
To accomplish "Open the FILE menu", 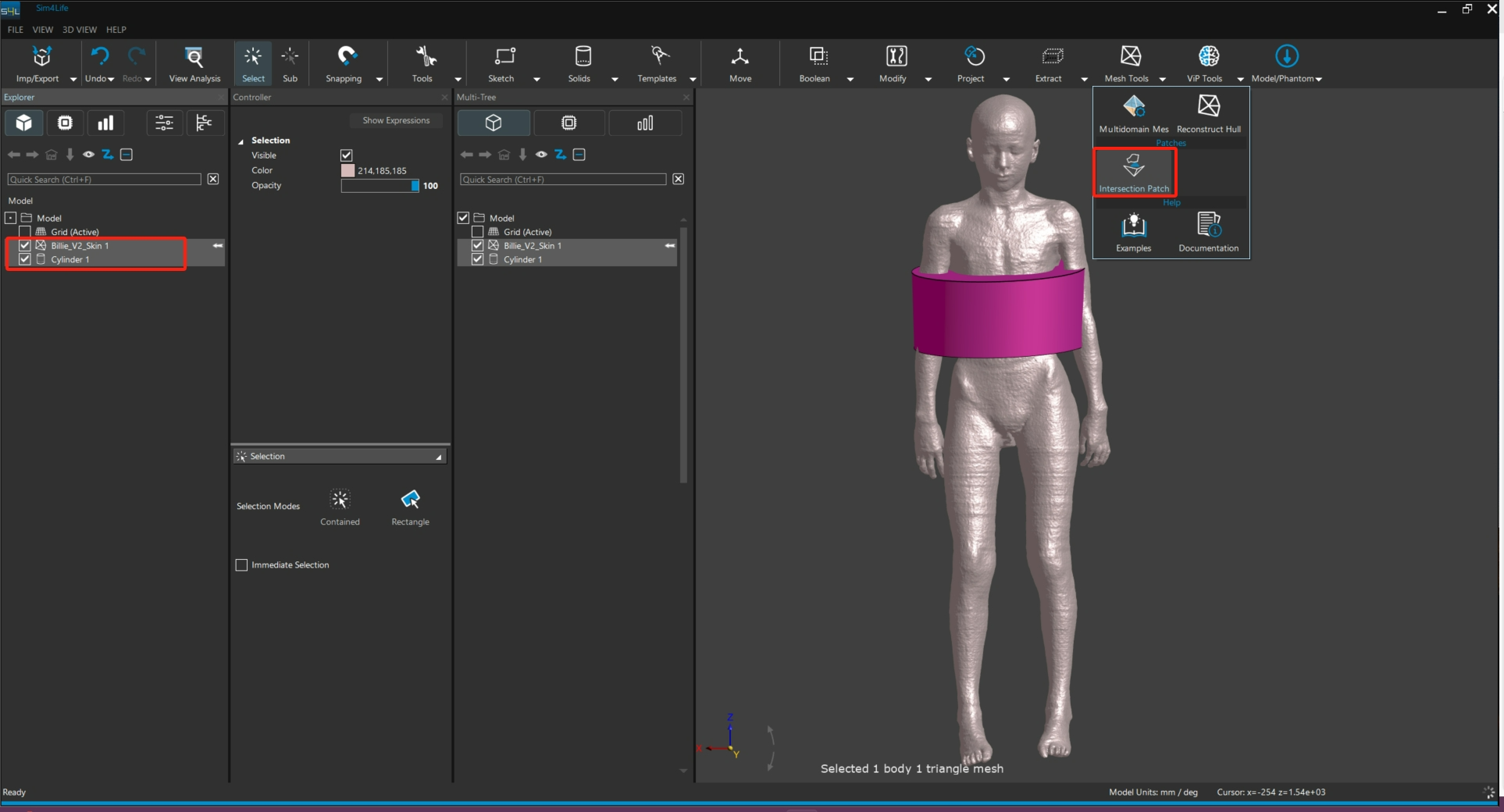I will pyautogui.click(x=16, y=30).
